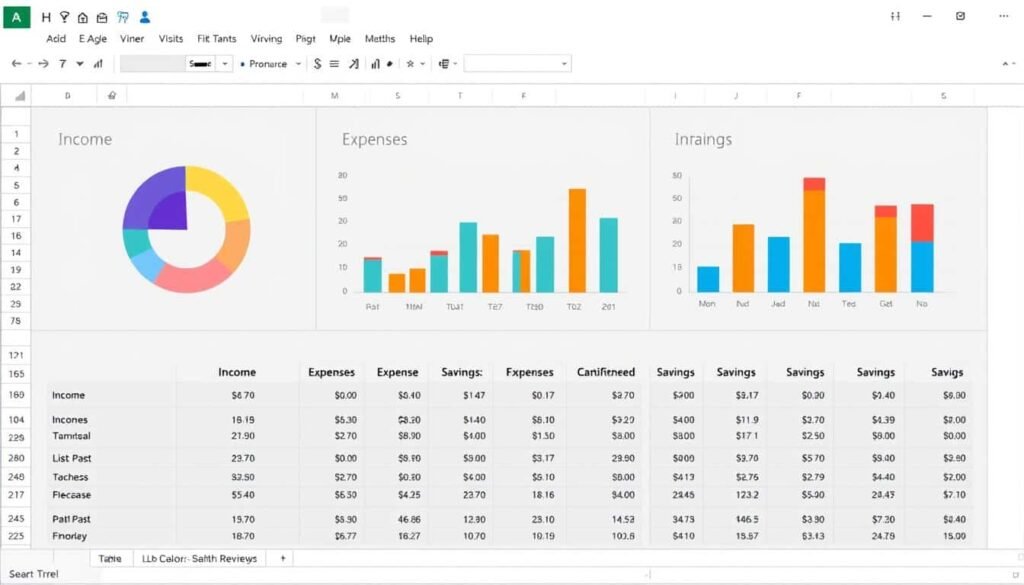Open the star favorites dropdown arrow

point(423,63)
